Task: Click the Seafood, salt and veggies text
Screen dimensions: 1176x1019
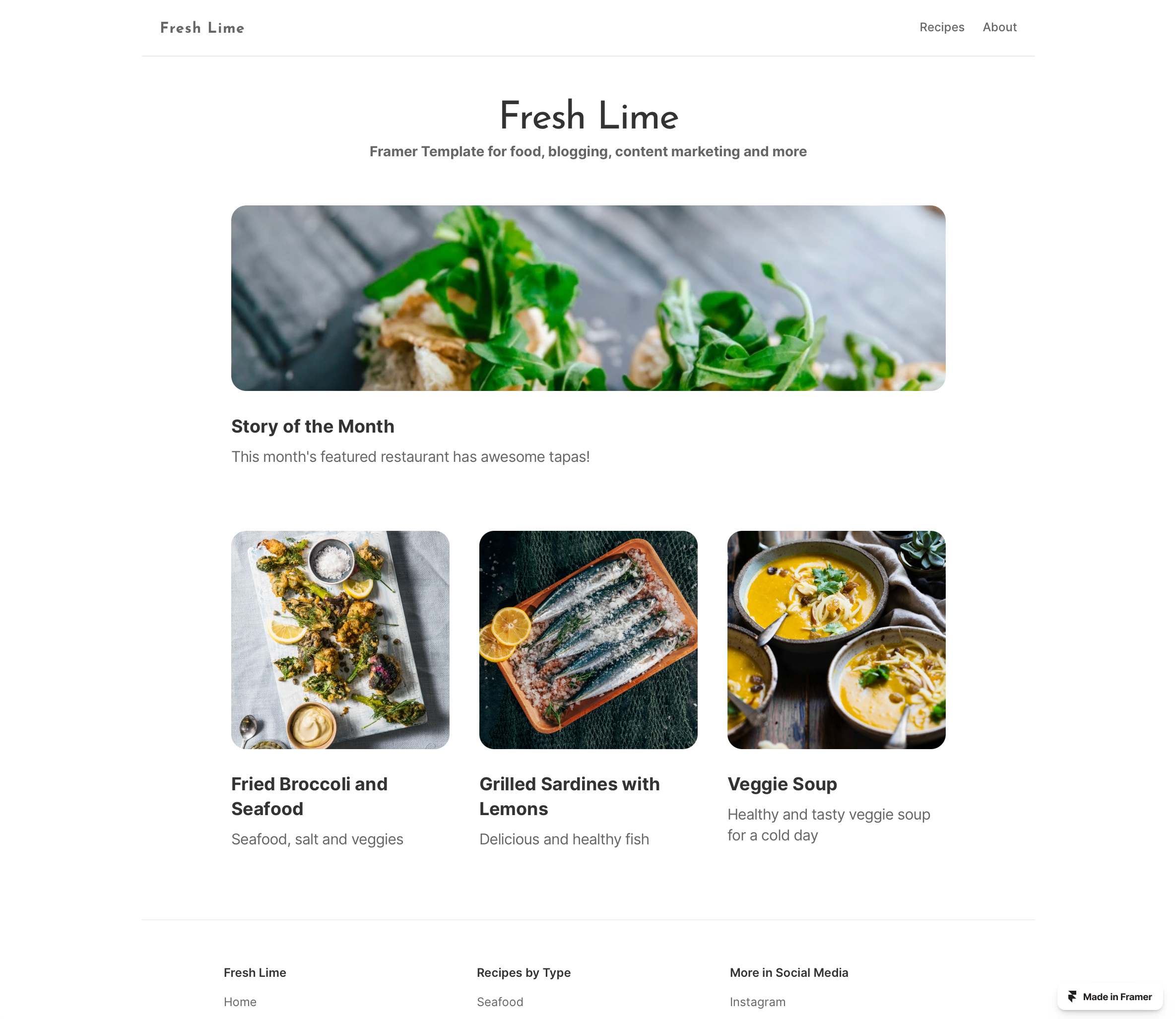Action: pos(317,839)
